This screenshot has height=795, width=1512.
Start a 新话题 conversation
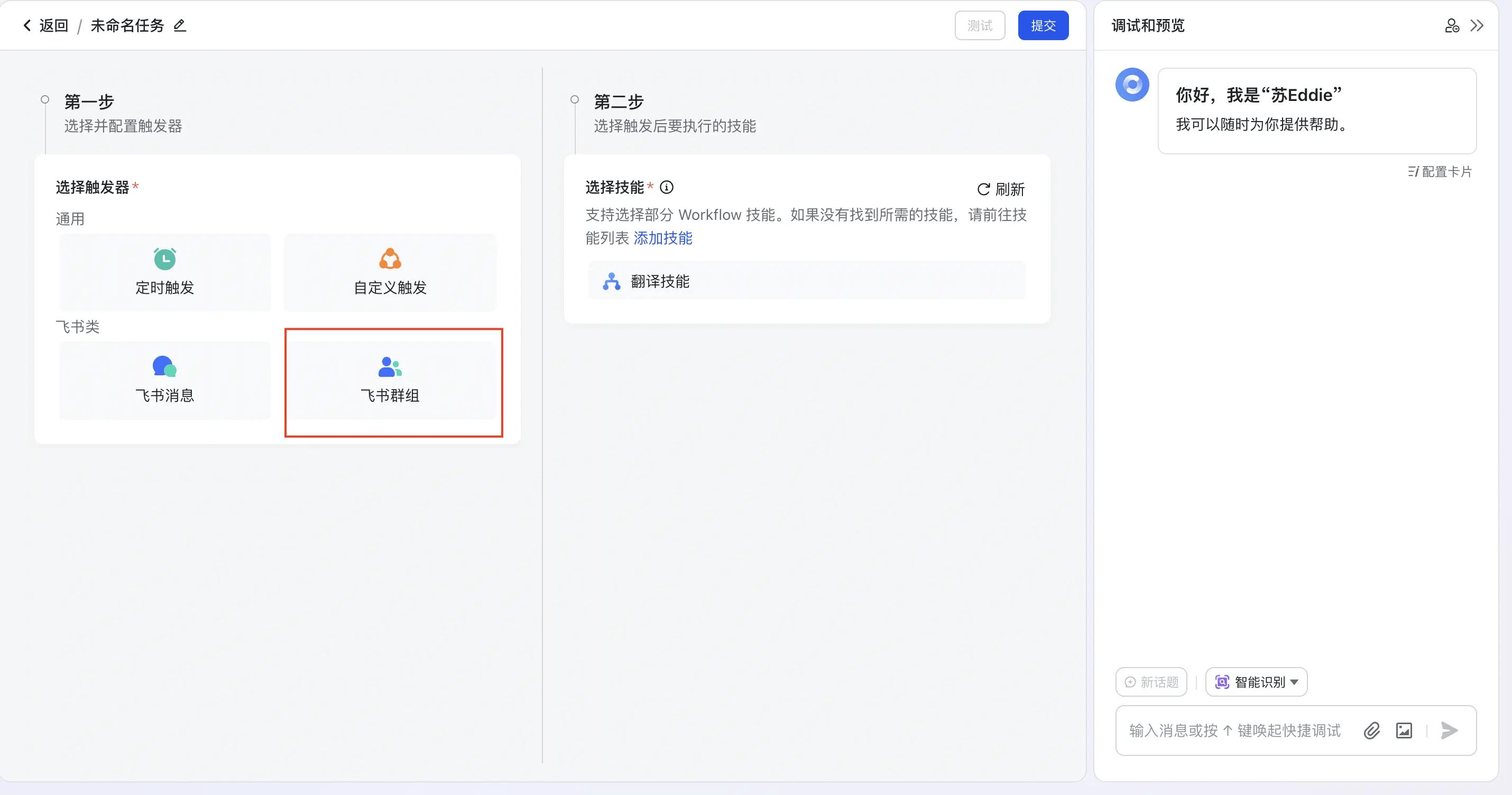[1151, 682]
